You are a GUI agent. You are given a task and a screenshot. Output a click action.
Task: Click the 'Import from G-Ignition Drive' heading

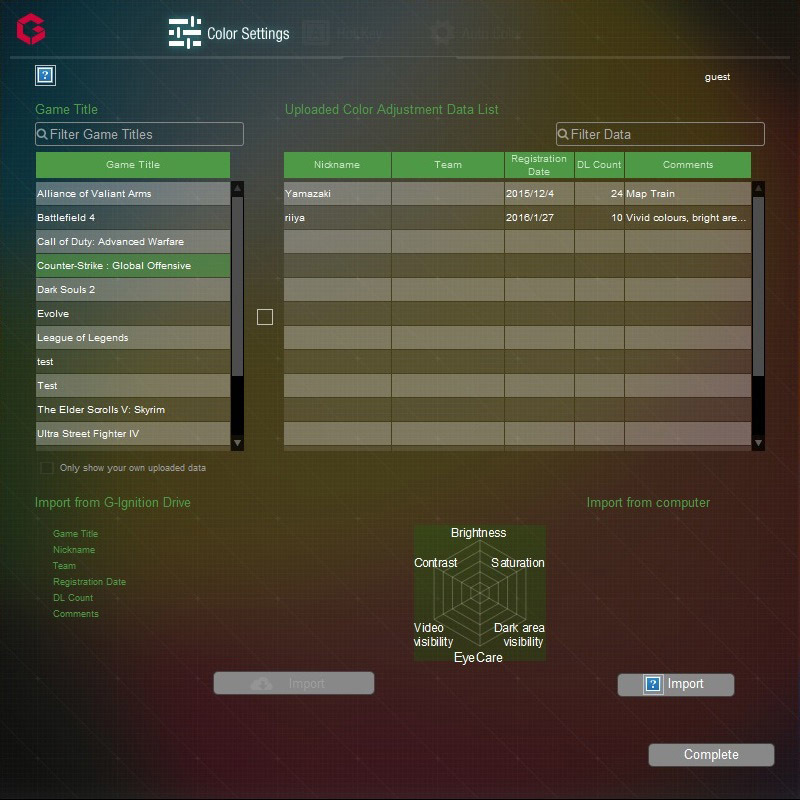[x=113, y=503]
